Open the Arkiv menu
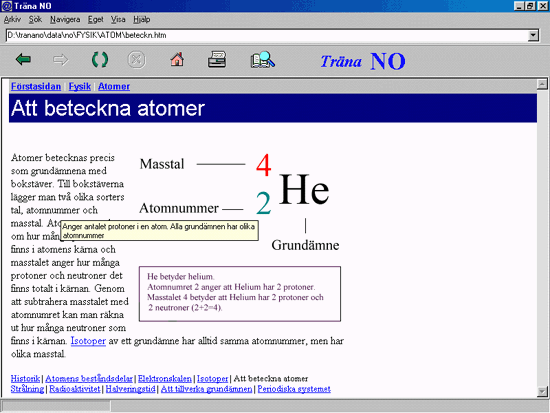This screenshot has width=550, height=413. (x=13, y=20)
